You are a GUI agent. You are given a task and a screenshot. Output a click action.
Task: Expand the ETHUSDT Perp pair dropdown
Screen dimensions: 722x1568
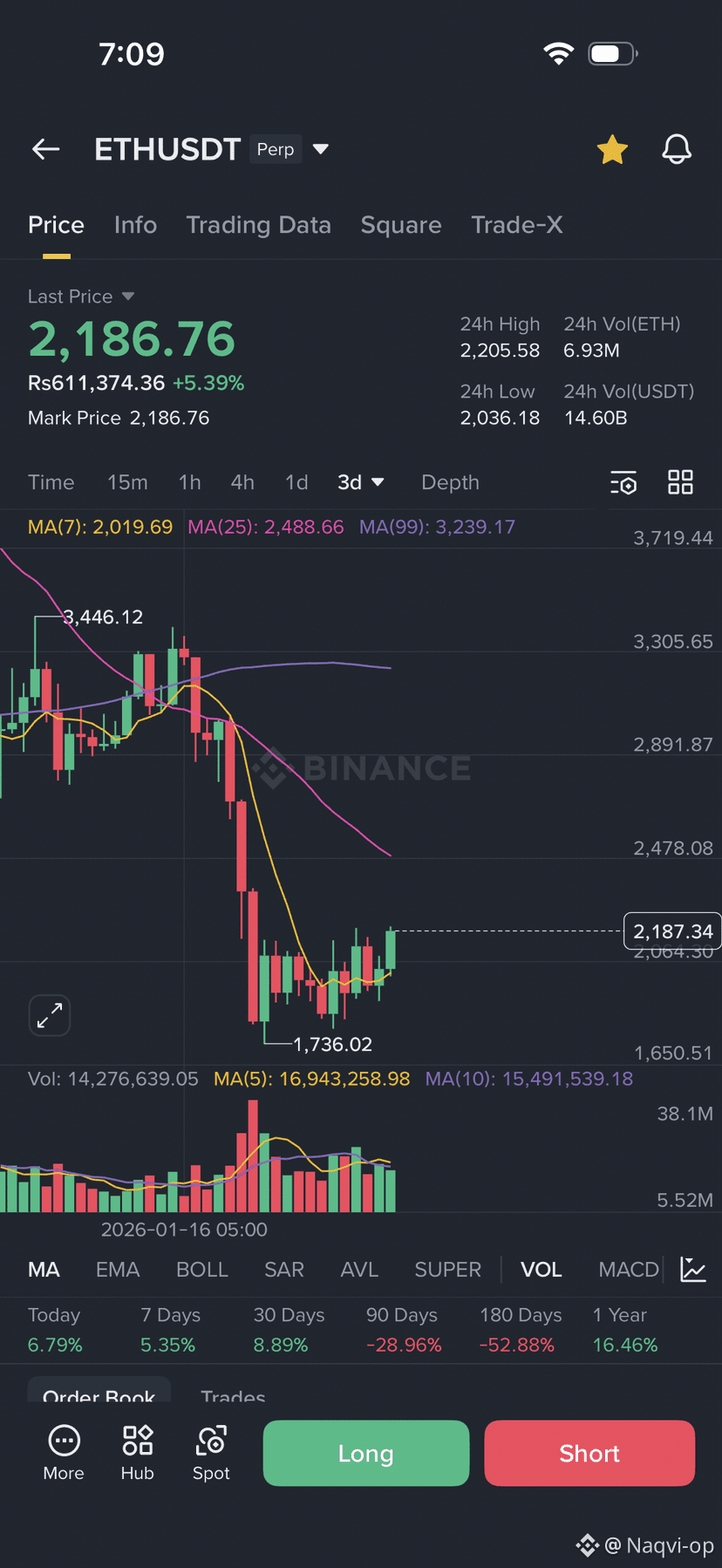(x=321, y=149)
